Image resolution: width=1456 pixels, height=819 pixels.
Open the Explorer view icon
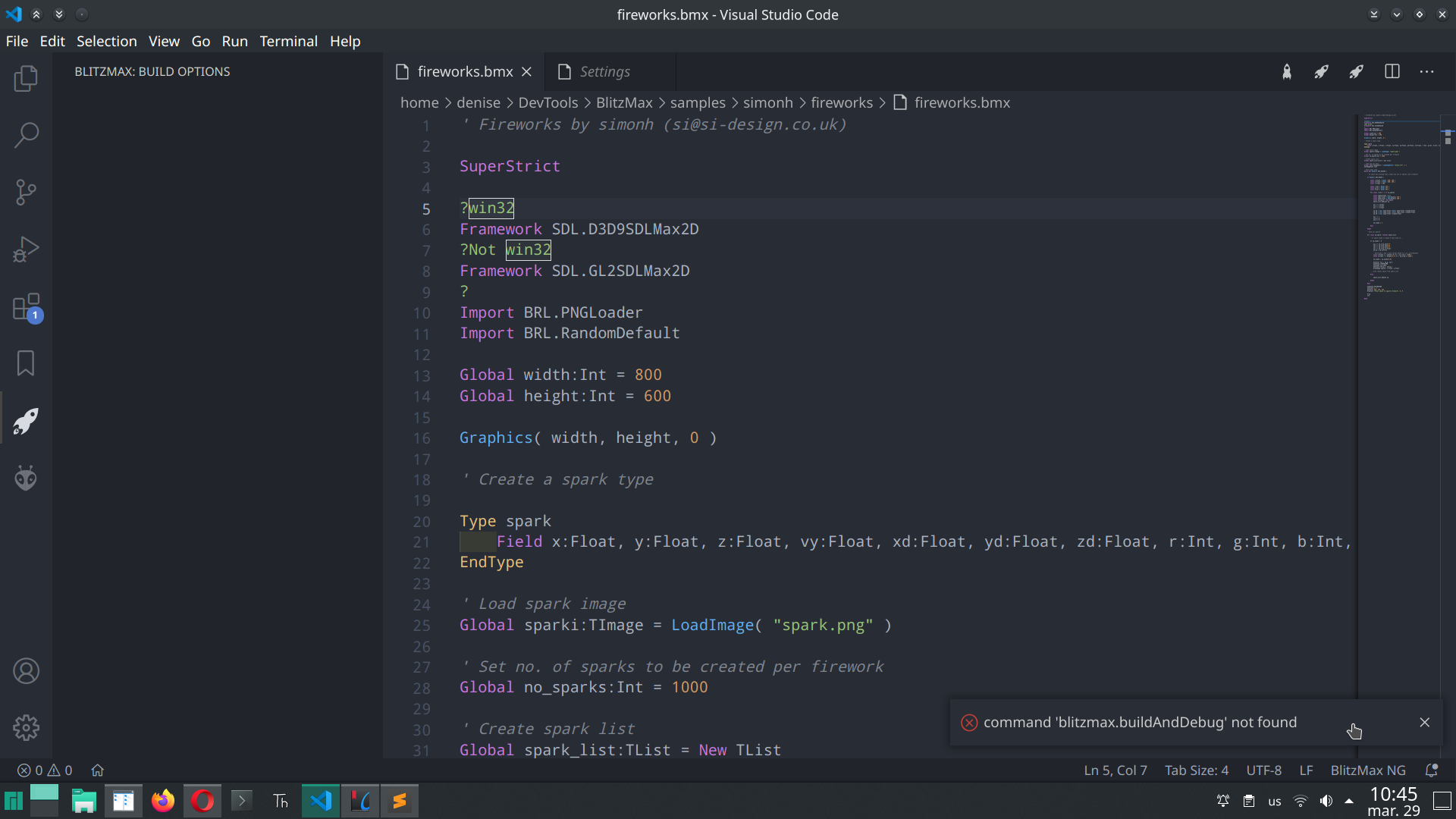click(26, 78)
